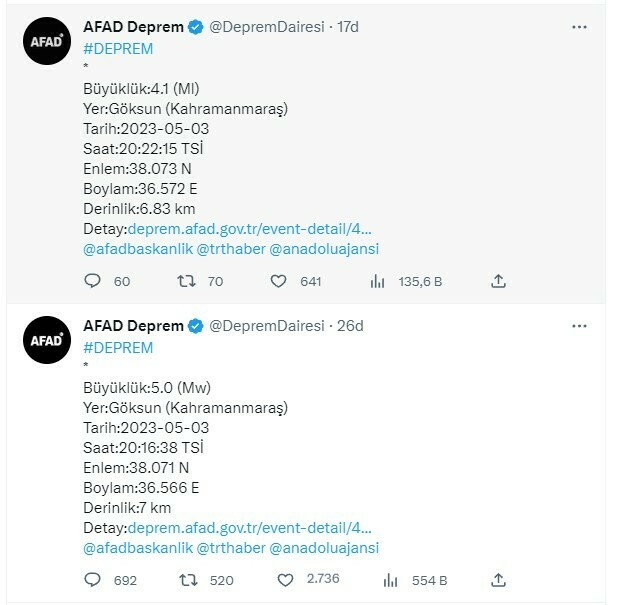The height and width of the screenshot is (605, 619).
Task: Open AFAD avatar on the first tweet
Action: click(47, 41)
